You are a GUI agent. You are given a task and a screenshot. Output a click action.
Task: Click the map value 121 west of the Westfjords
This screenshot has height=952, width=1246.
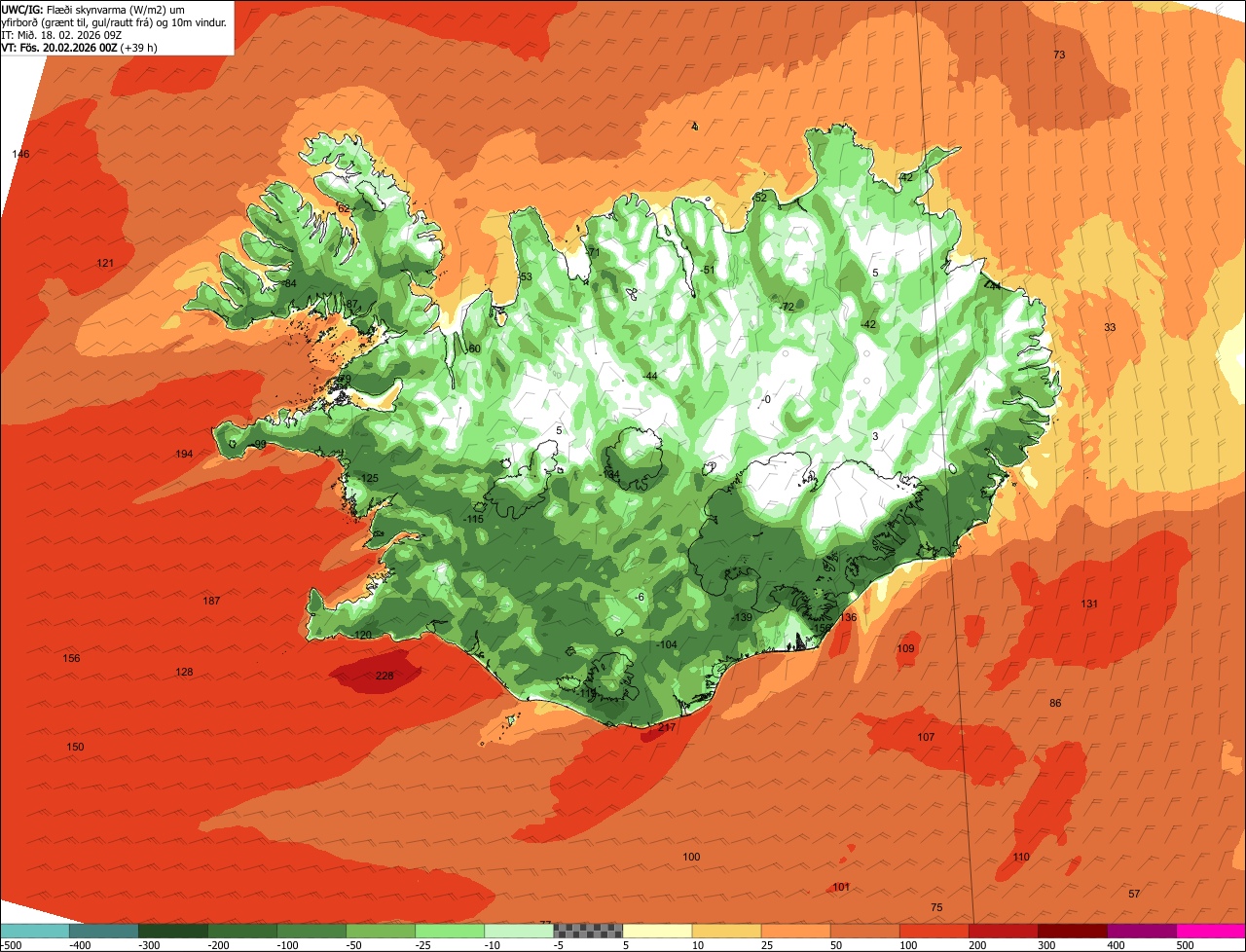105,263
